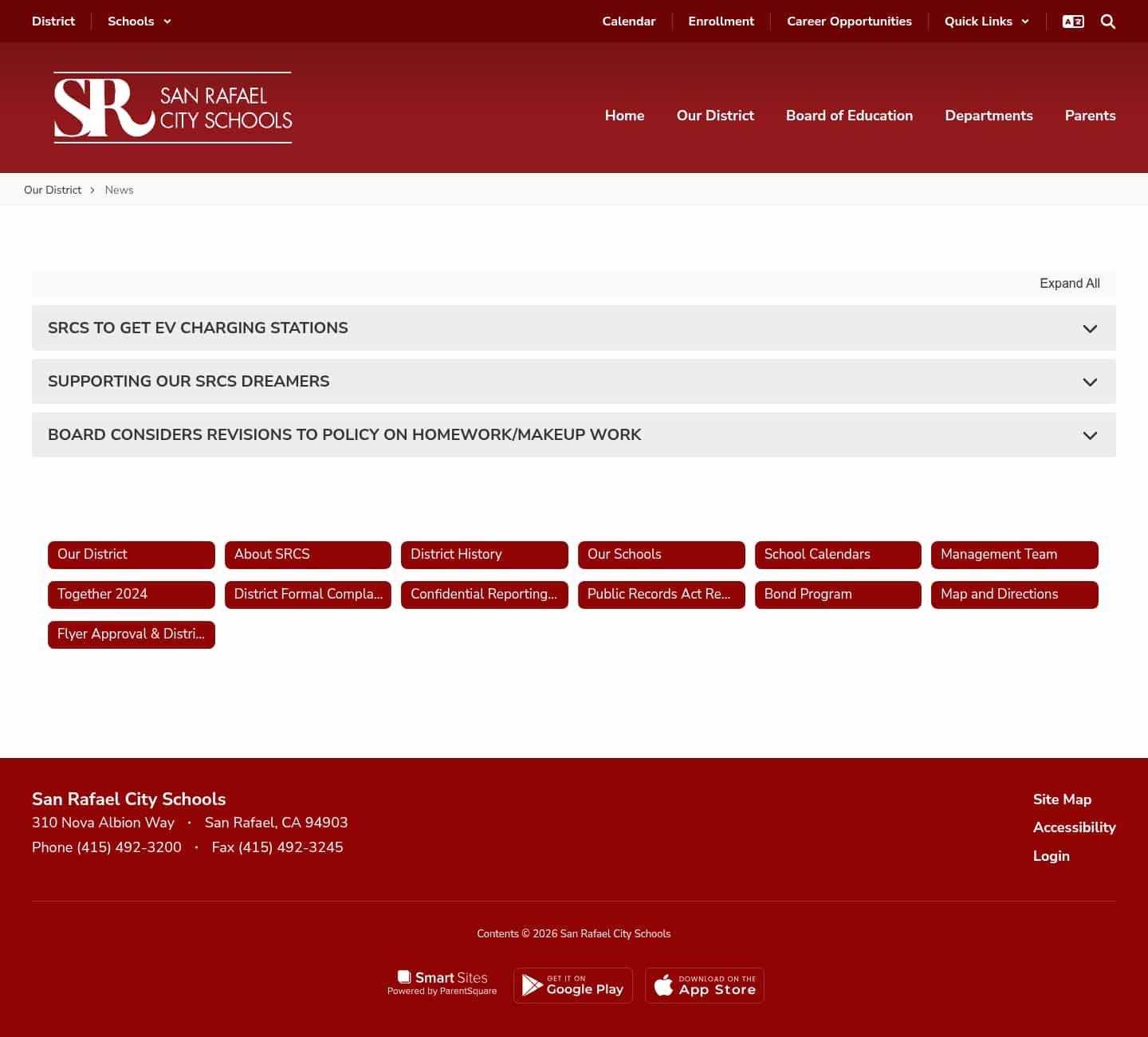This screenshot has height=1037, width=1148.
Task: Click the Career Opportunities link
Action: (849, 22)
